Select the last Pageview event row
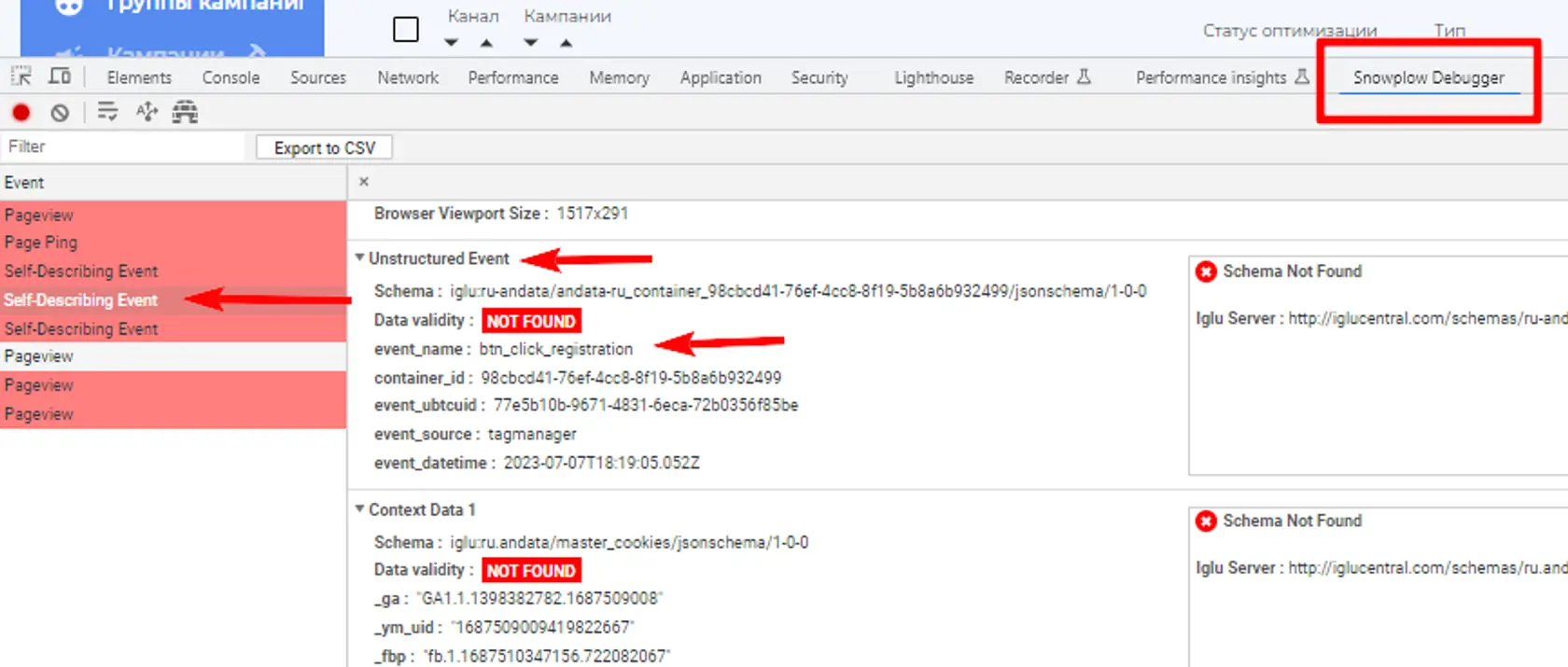The height and width of the screenshot is (667, 1568). 173,414
